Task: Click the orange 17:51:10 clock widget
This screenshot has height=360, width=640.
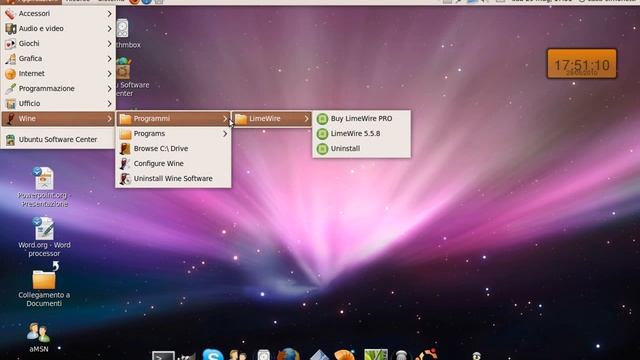Action: pyautogui.click(x=582, y=64)
